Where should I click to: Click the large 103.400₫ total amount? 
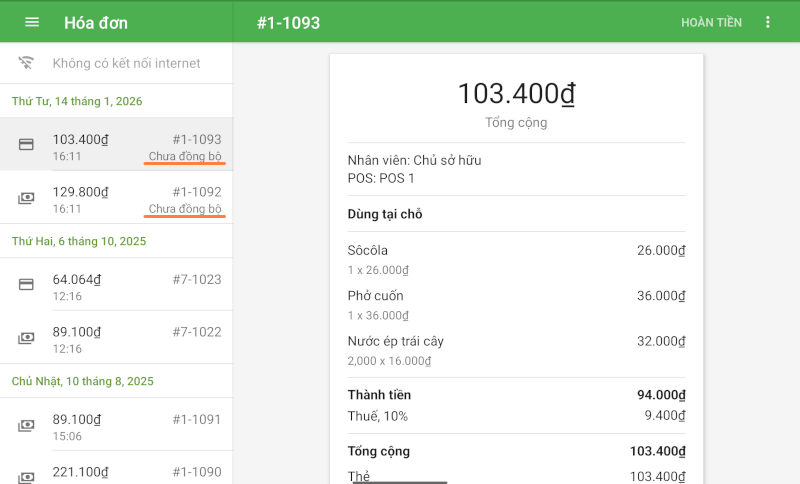516,94
